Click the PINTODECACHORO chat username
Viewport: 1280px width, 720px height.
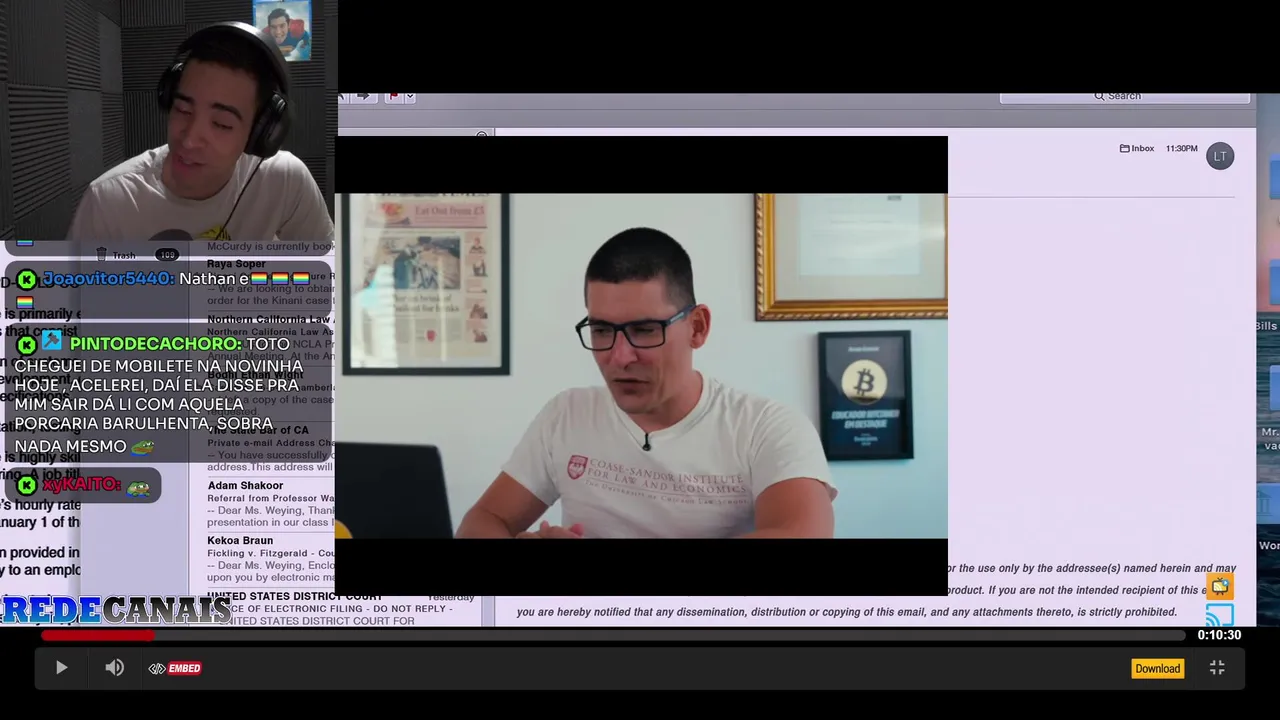(x=155, y=344)
